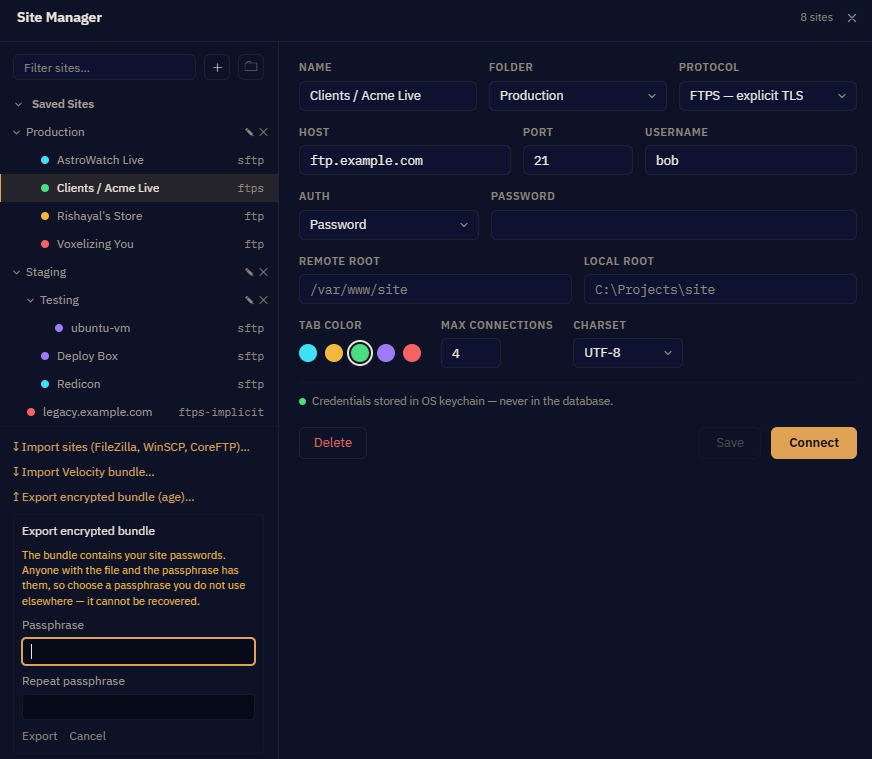Click the Passphrase input field
This screenshot has height=759, width=872.
(x=138, y=652)
